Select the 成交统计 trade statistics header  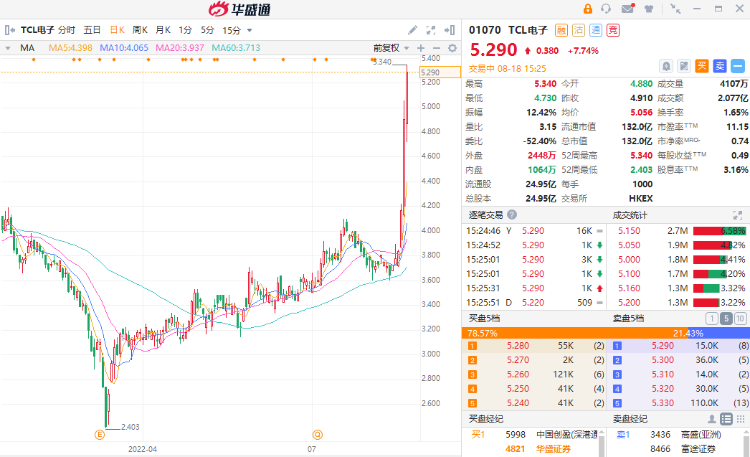point(630,215)
